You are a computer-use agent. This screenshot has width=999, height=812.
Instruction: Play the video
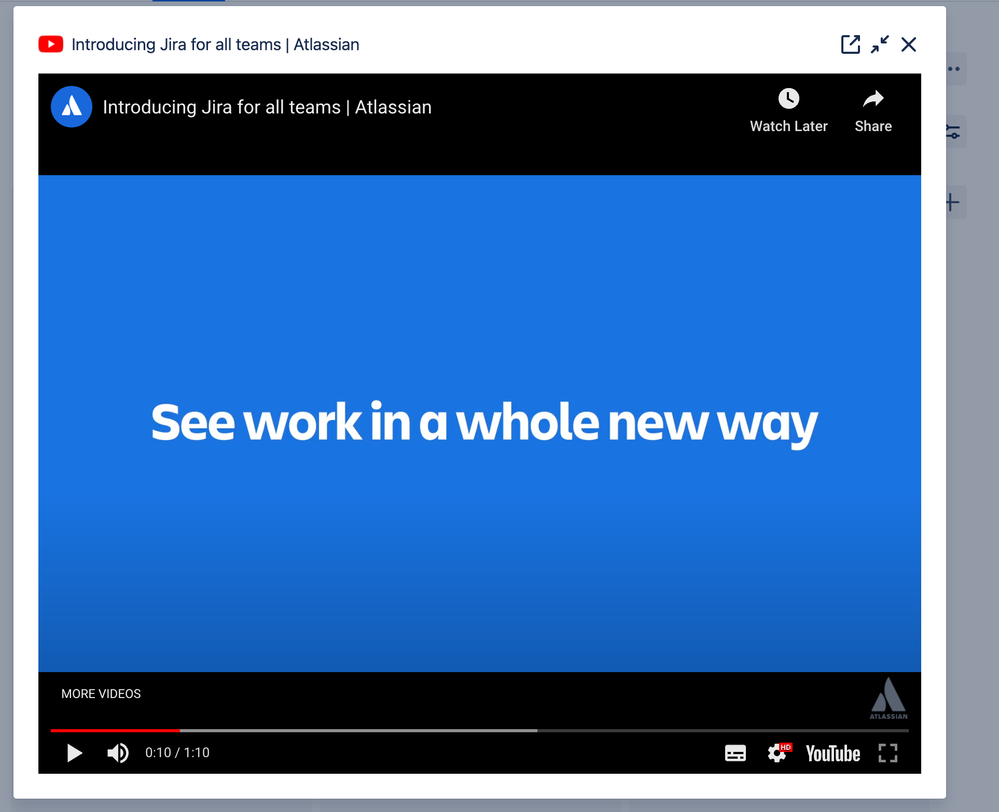coord(75,753)
